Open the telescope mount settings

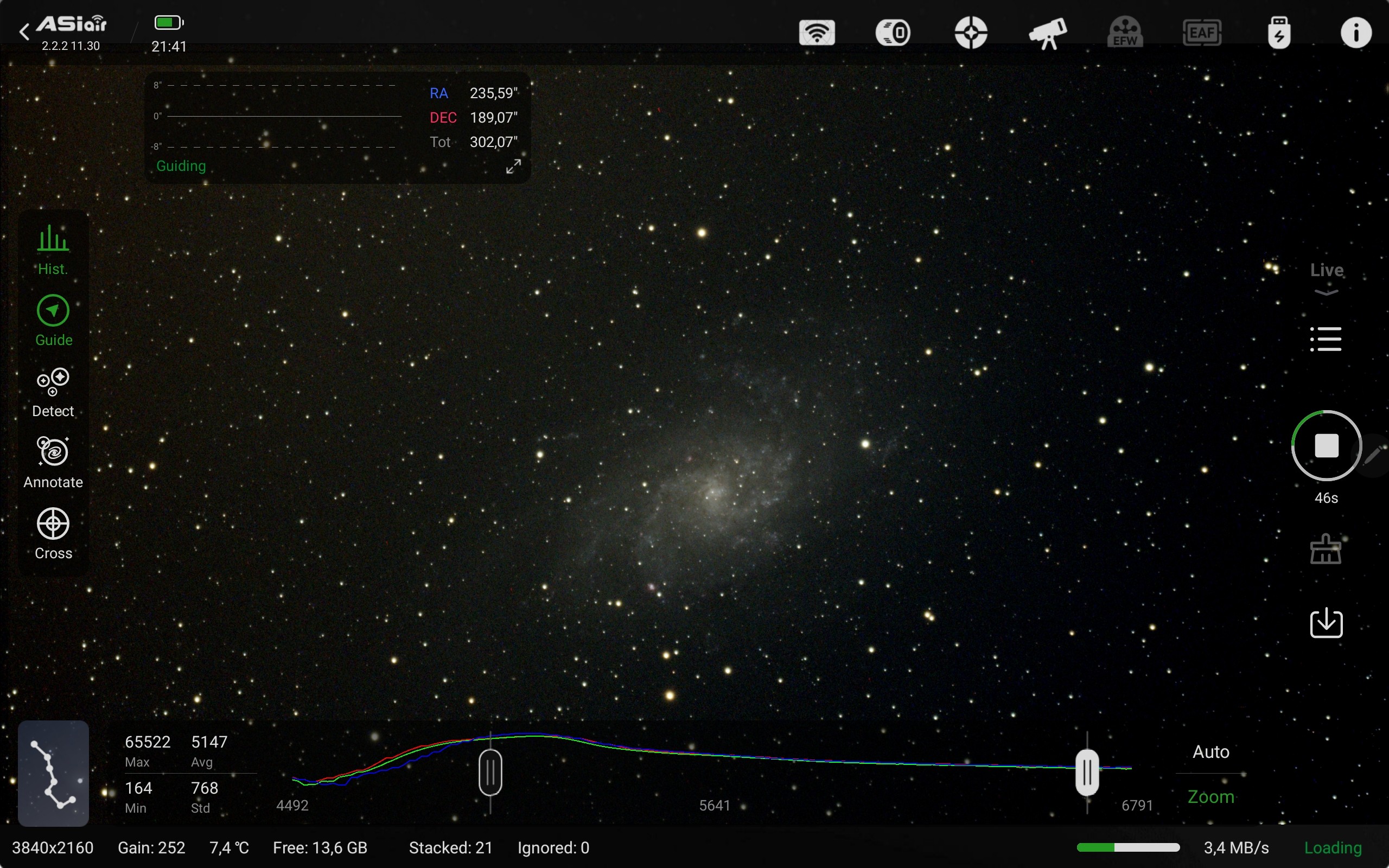coord(1048,33)
